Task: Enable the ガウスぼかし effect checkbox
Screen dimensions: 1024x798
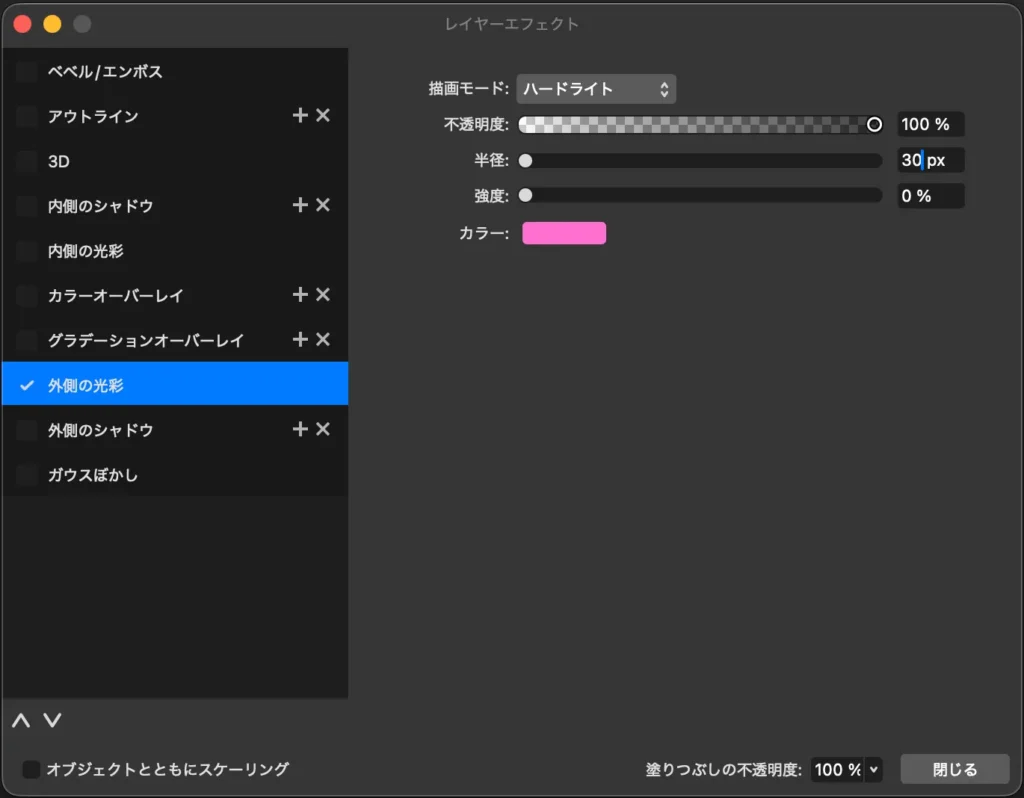Action: click(x=25, y=475)
